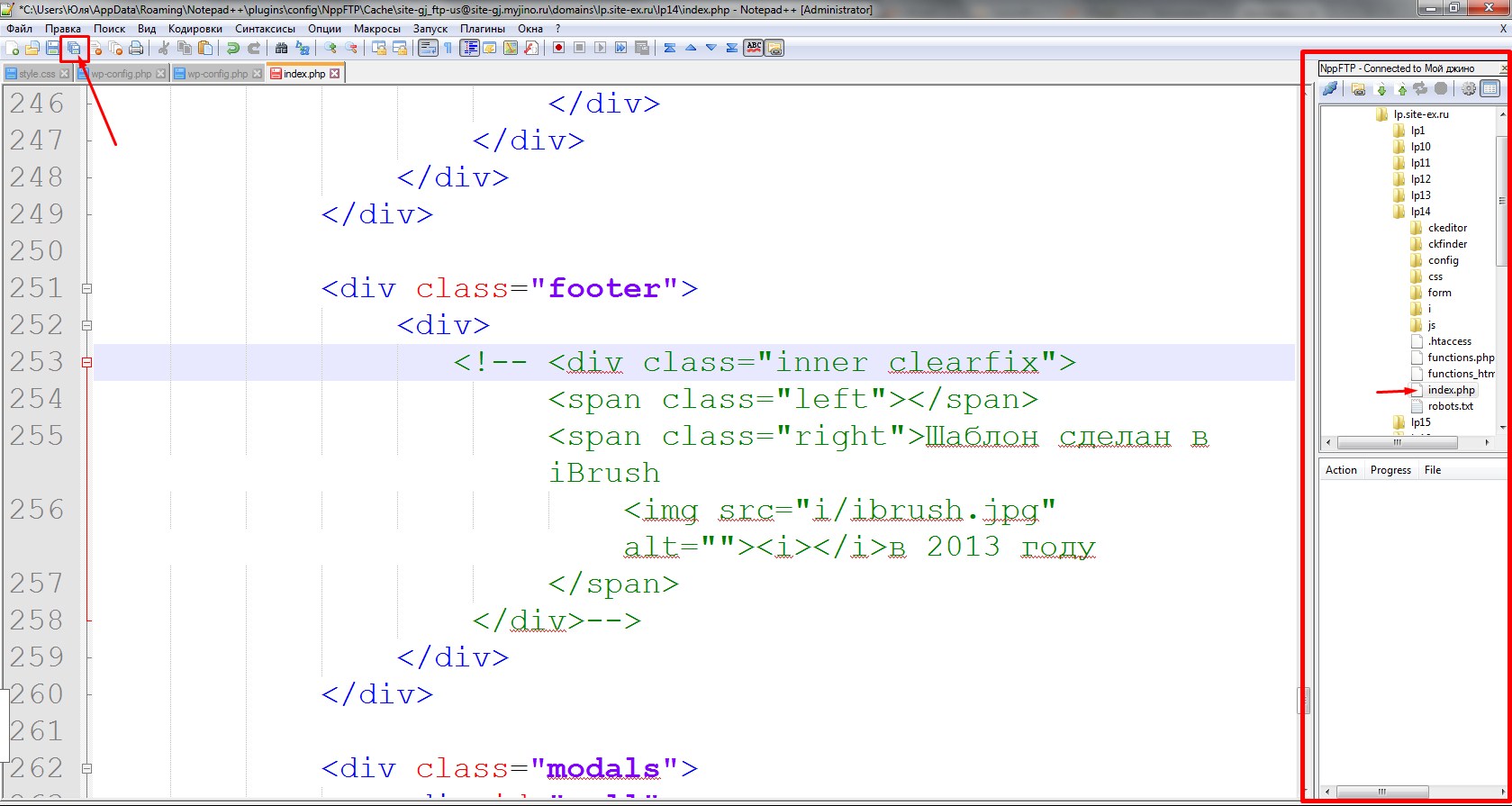Collapse the red fold marker at line 253
Image resolution: width=1512 pixels, height=806 pixels.
pyautogui.click(x=86, y=363)
